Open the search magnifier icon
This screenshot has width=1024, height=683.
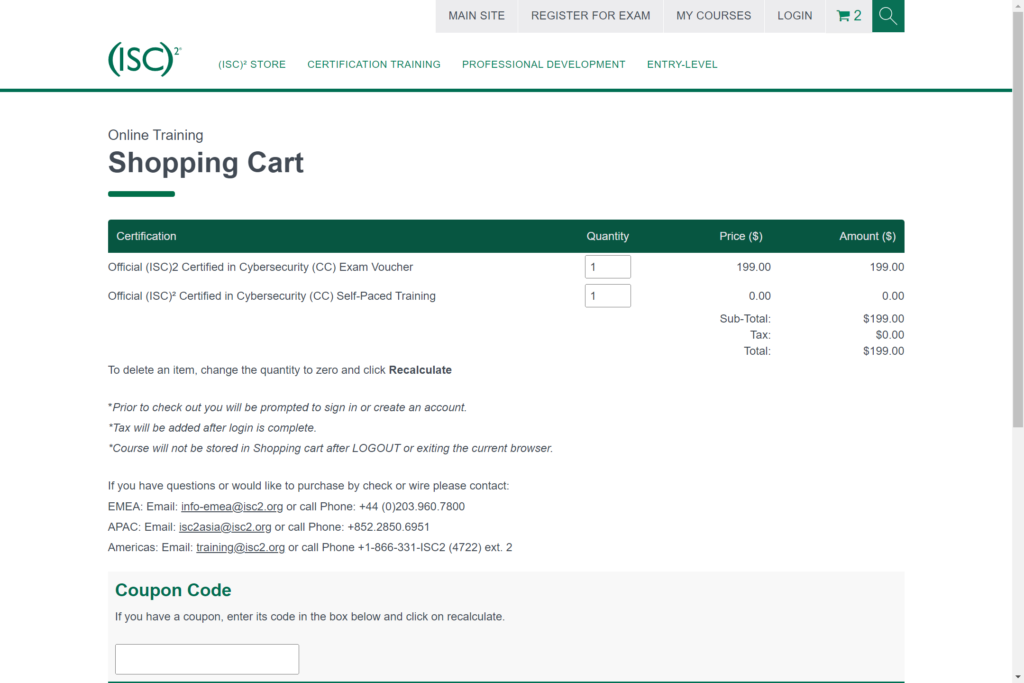click(x=888, y=16)
